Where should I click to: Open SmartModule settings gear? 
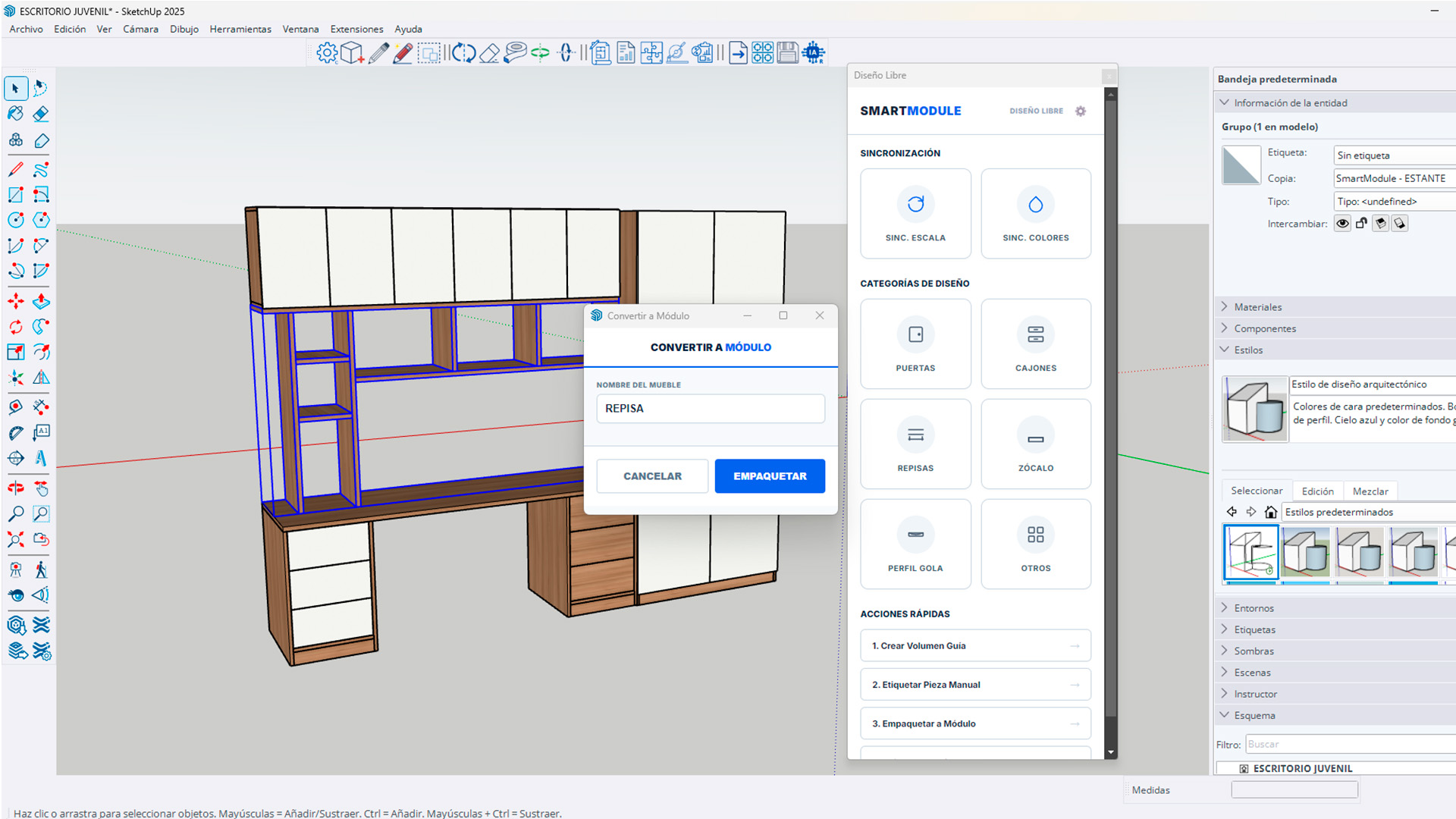pyautogui.click(x=1081, y=111)
